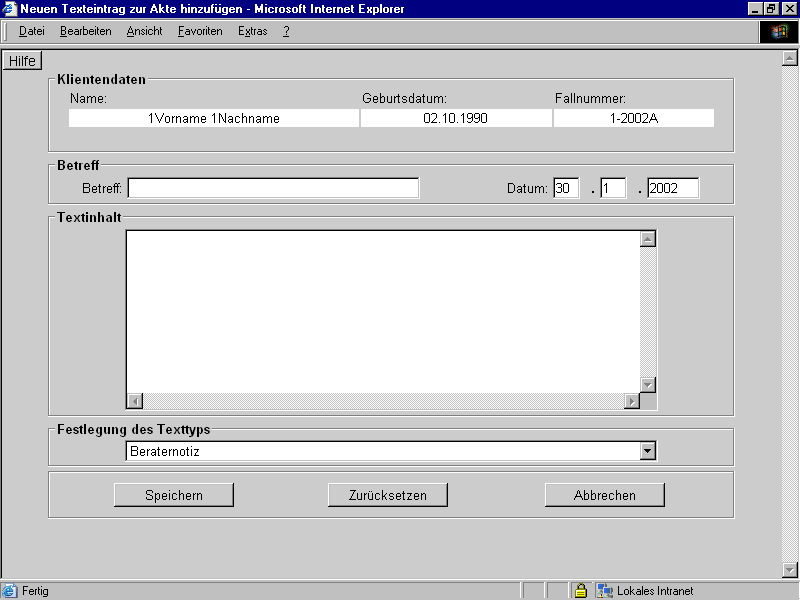This screenshot has height=600, width=800.
Task: Click the Textinhalt scrollbar down arrow
Action: click(x=647, y=385)
